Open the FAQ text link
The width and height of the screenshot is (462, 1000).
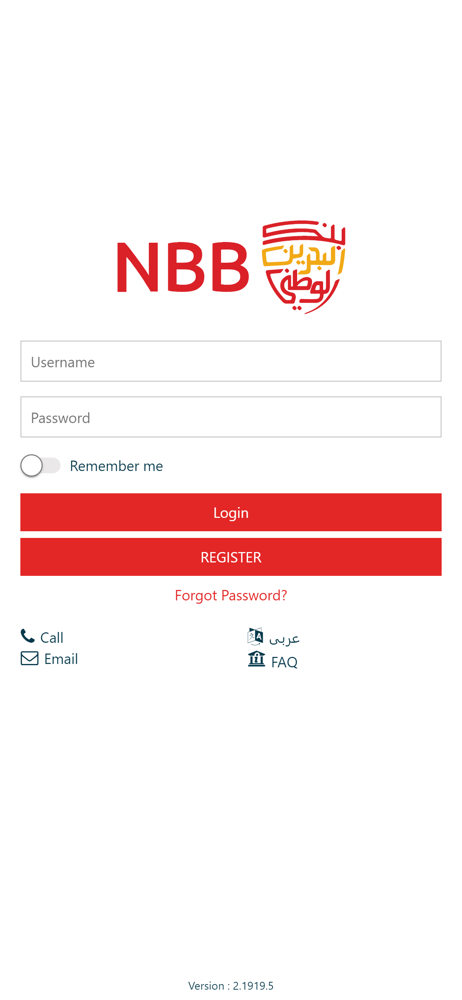point(285,662)
